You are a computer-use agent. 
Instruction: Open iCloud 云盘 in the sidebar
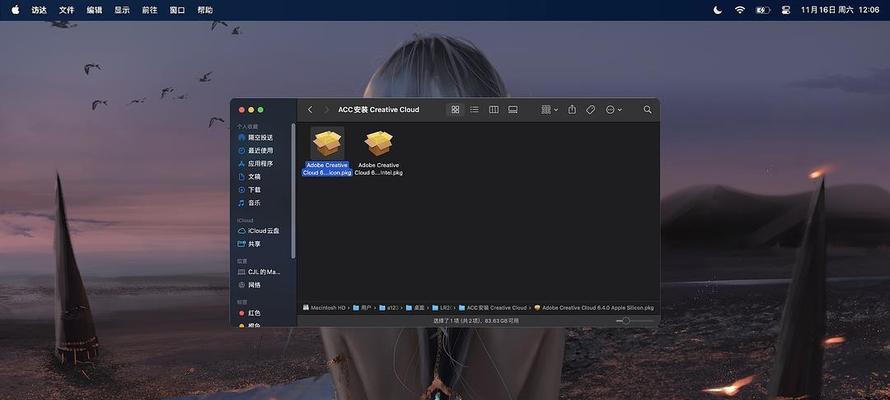[263, 231]
